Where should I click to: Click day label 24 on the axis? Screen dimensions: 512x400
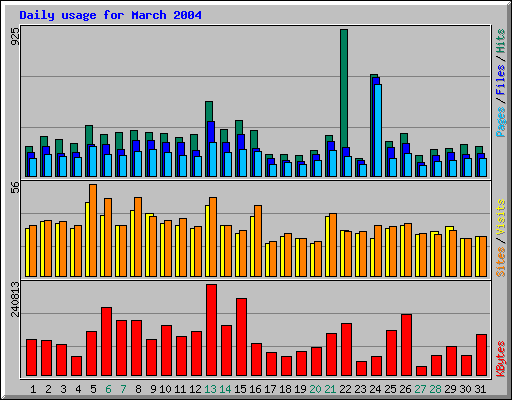click(375, 389)
